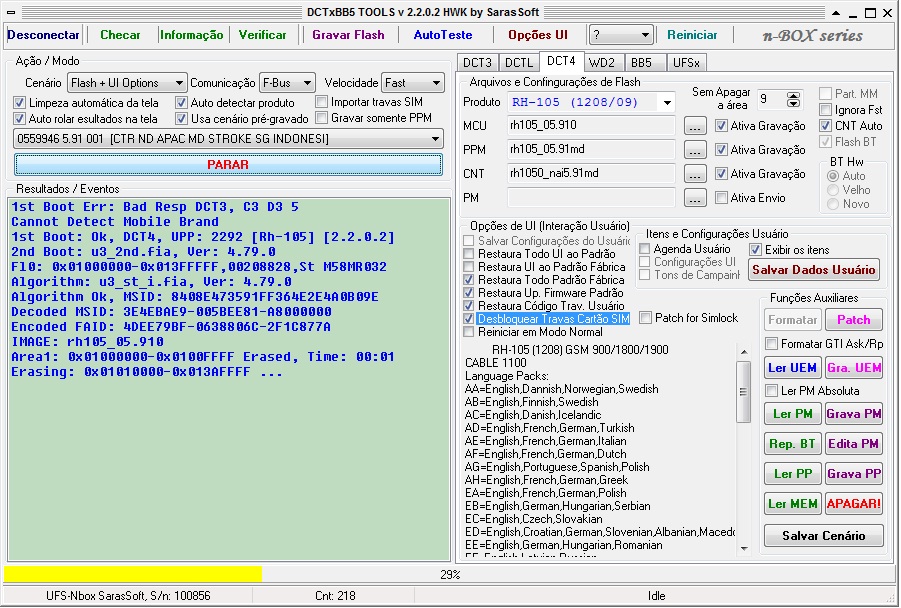Toggle Auto rolar resultados na tela
This screenshot has height=608, width=901.
click(x=20, y=119)
